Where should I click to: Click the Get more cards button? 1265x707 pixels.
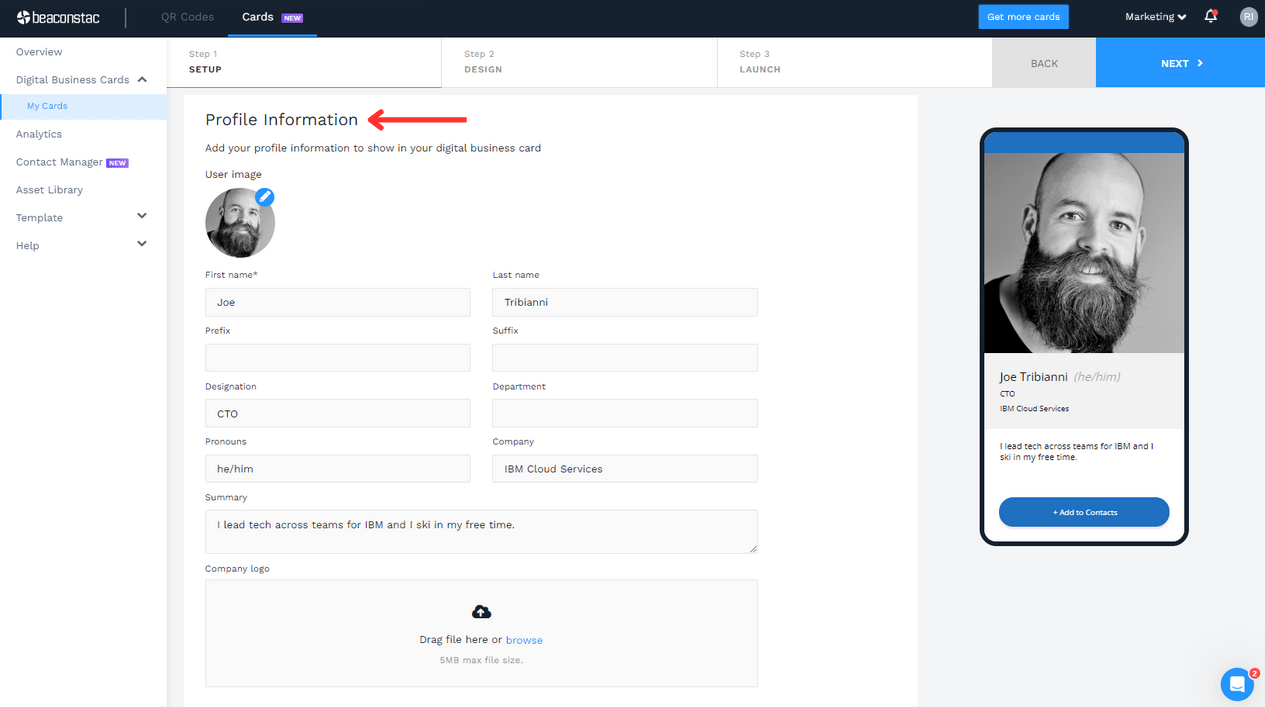pos(1023,16)
